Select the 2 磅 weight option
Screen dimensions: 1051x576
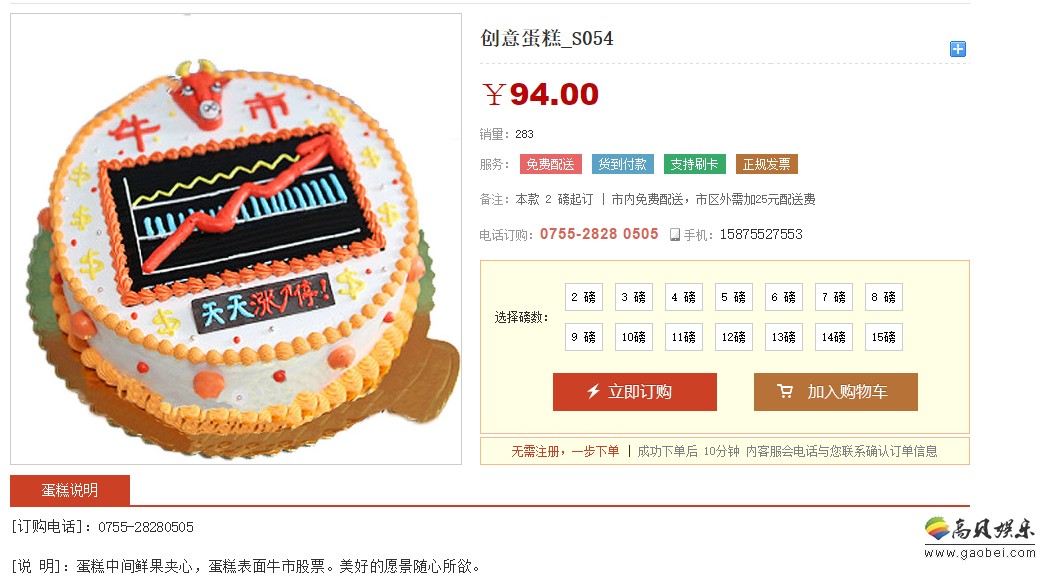(x=584, y=297)
